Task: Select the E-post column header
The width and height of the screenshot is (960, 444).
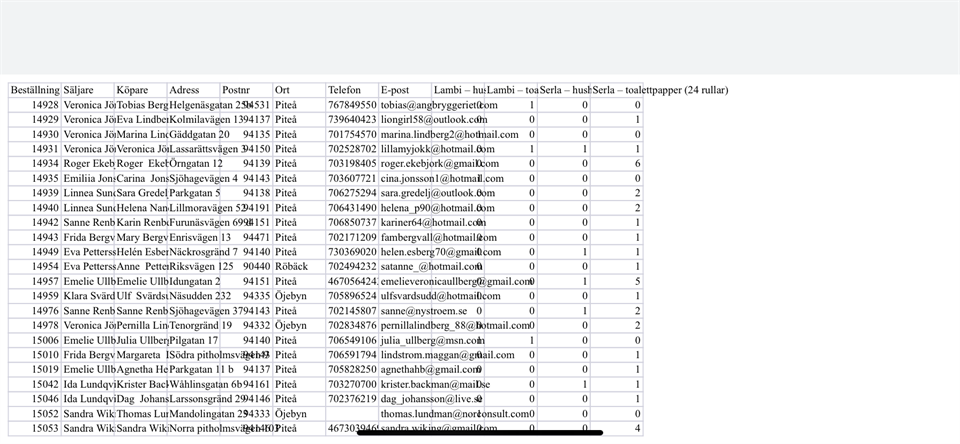Action: coord(405,90)
